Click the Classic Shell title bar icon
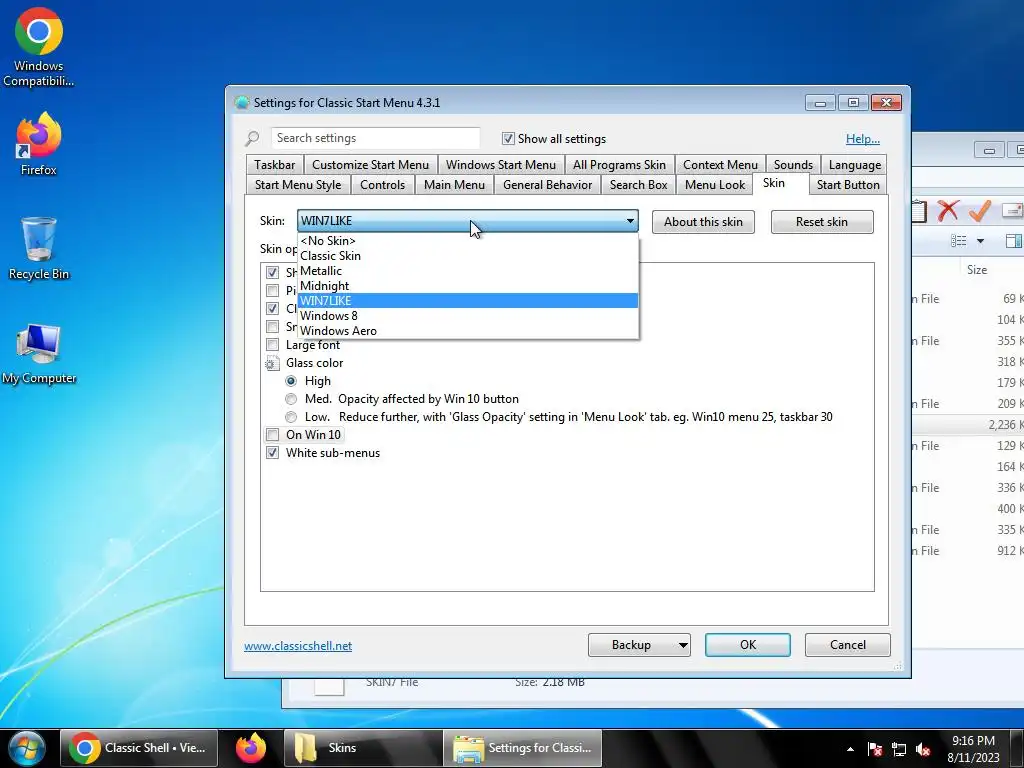The image size is (1024, 768). pos(242,103)
